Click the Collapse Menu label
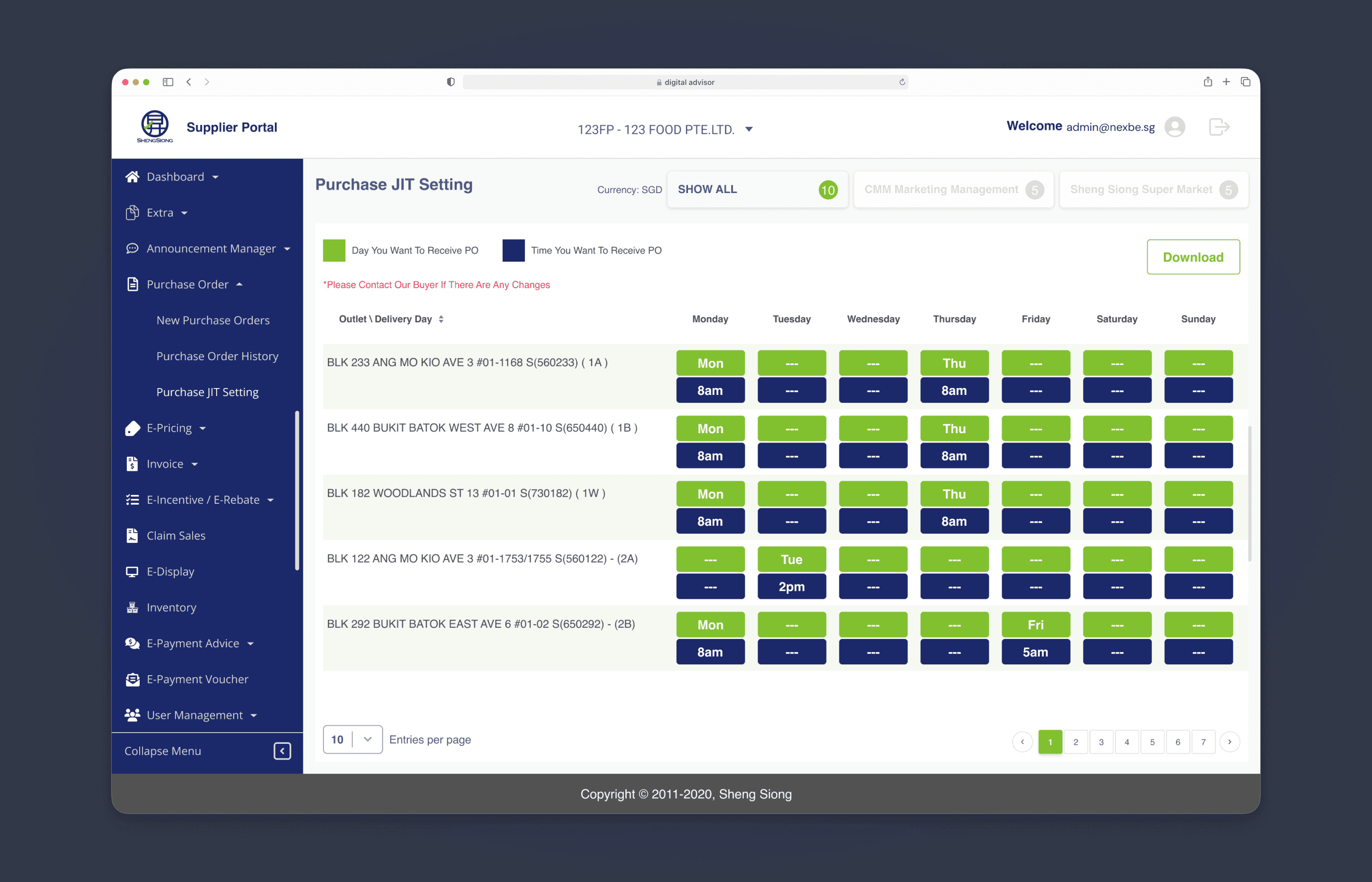Image resolution: width=1372 pixels, height=882 pixels. point(163,751)
